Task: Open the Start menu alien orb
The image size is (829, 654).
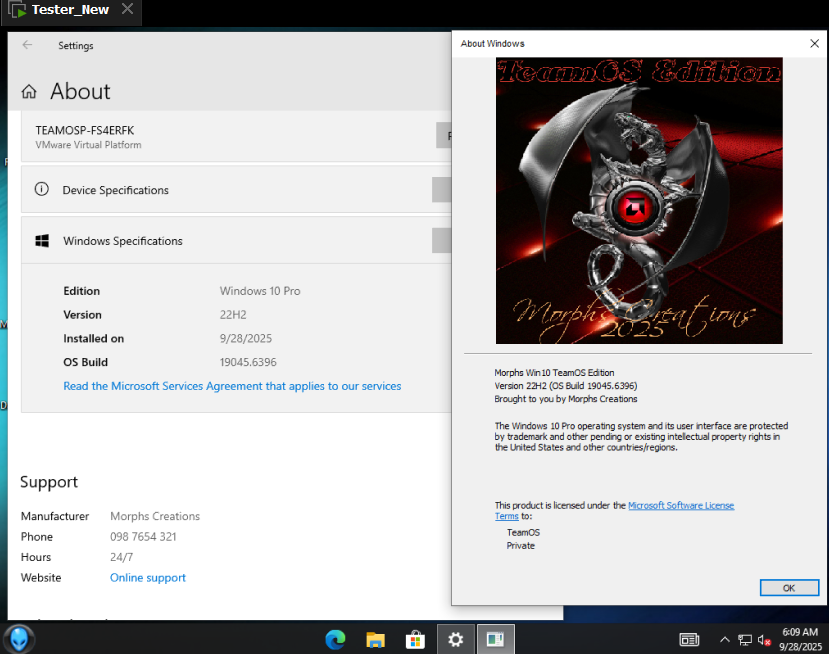Action: pos(19,638)
